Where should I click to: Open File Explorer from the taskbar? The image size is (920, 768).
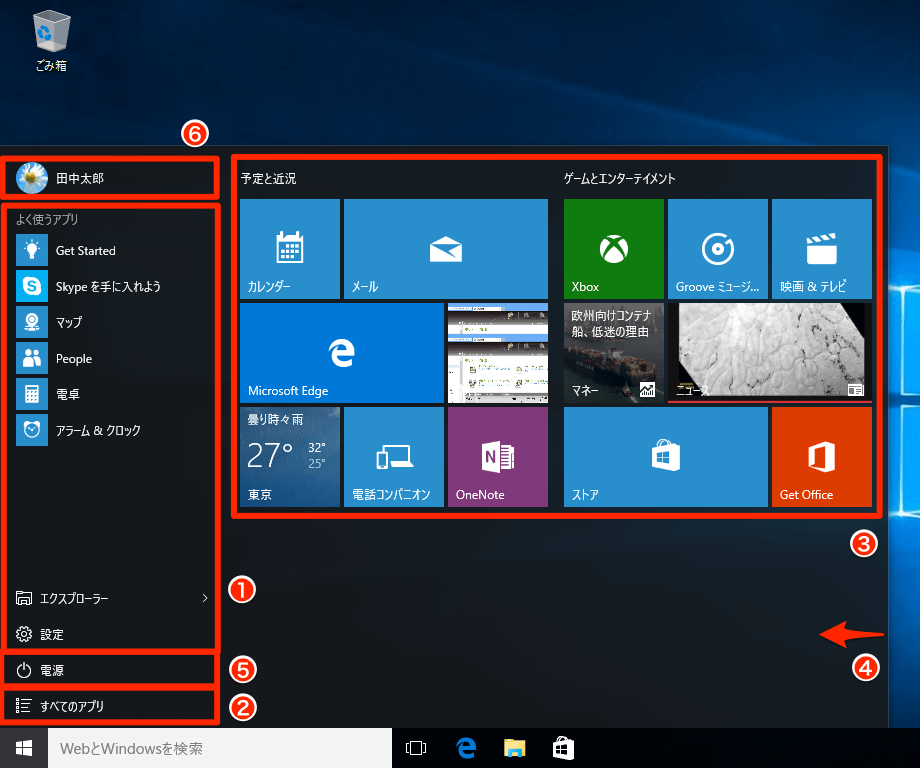pyautogui.click(x=515, y=748)
